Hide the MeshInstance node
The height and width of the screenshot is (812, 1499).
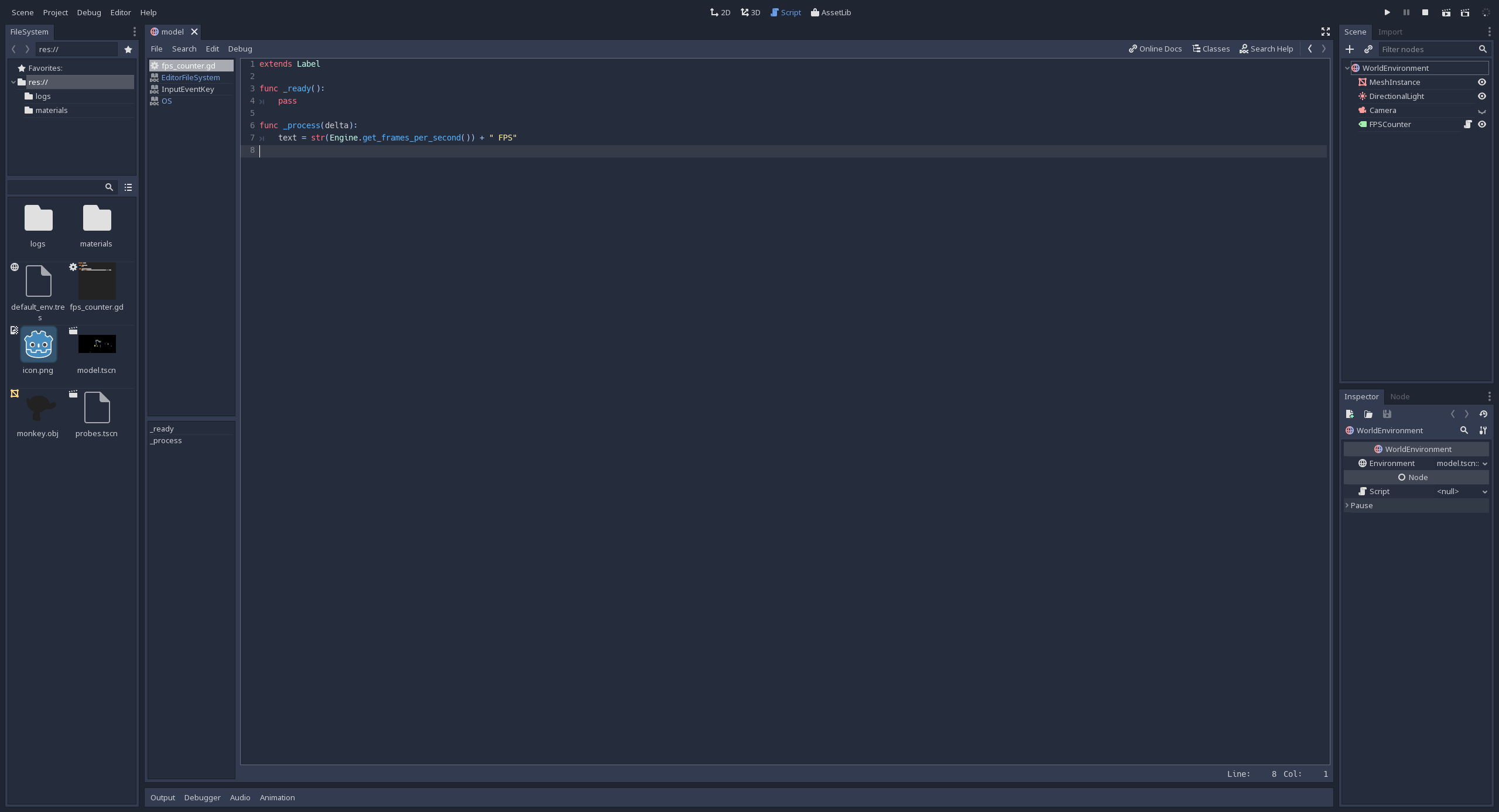click(x=1482, y=82)
